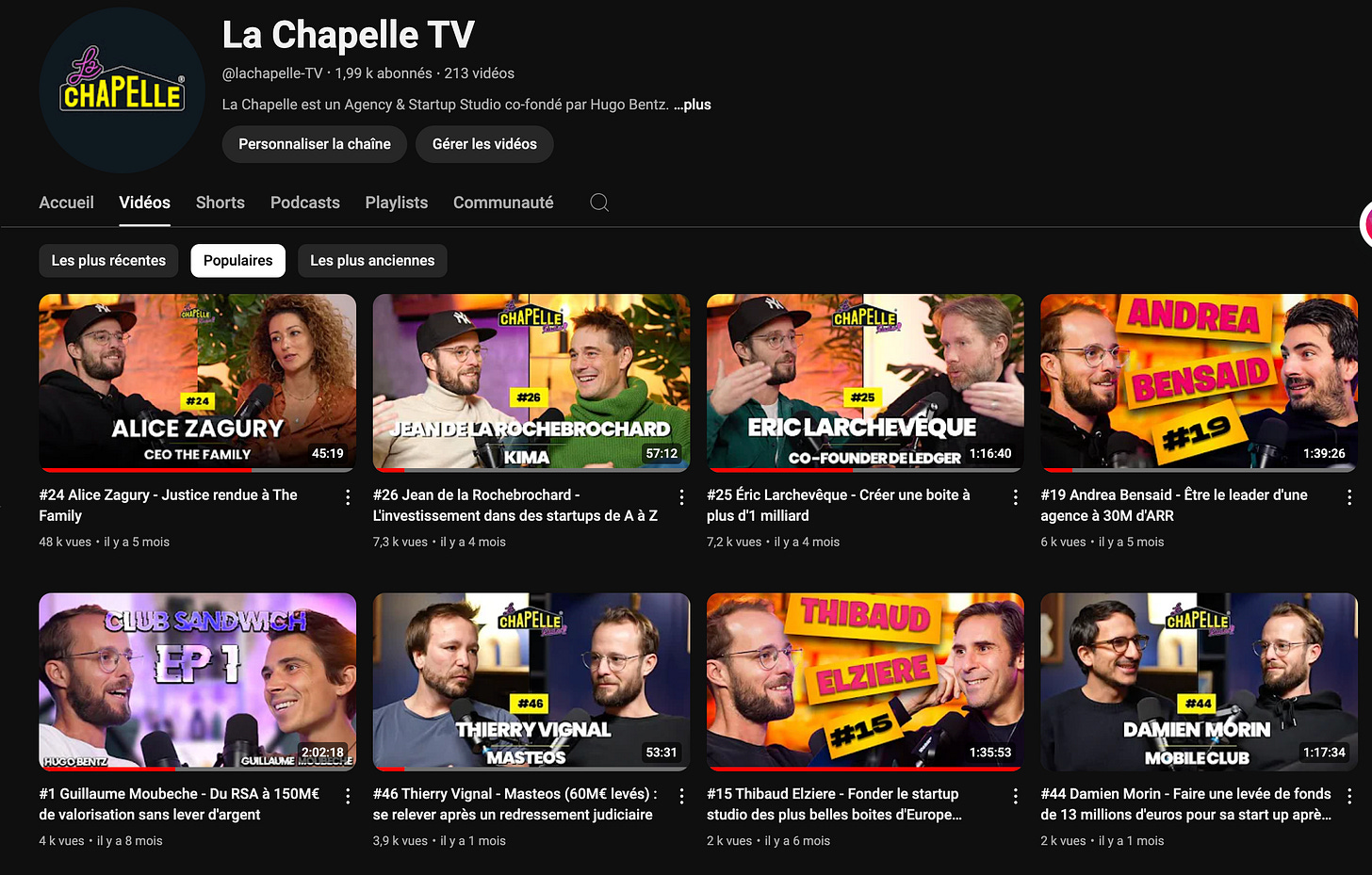Expand channel description with …plus
This screenshot has width=1372, height=875.
(693, 105)
